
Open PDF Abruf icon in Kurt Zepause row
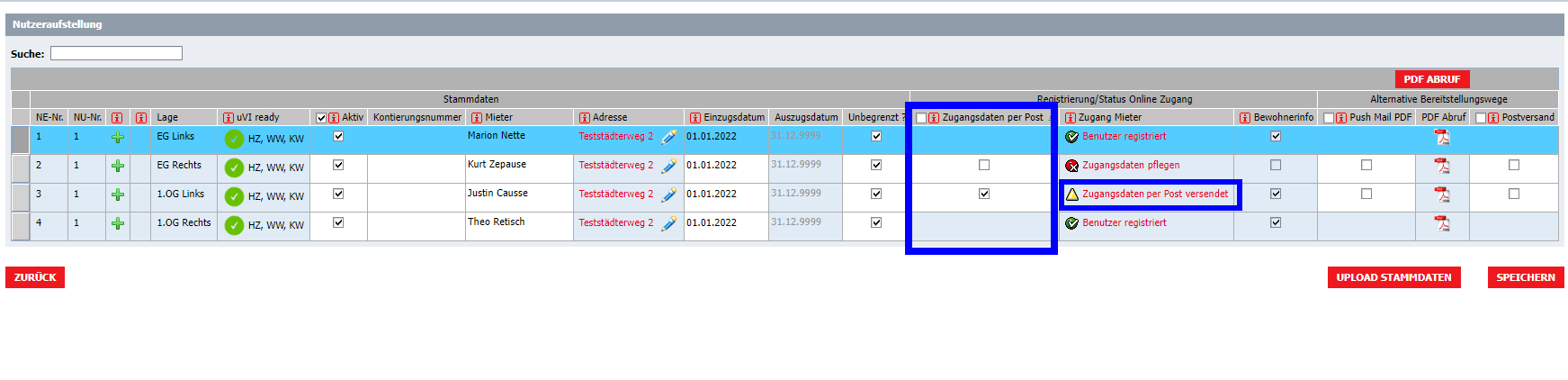point(1442,166)
